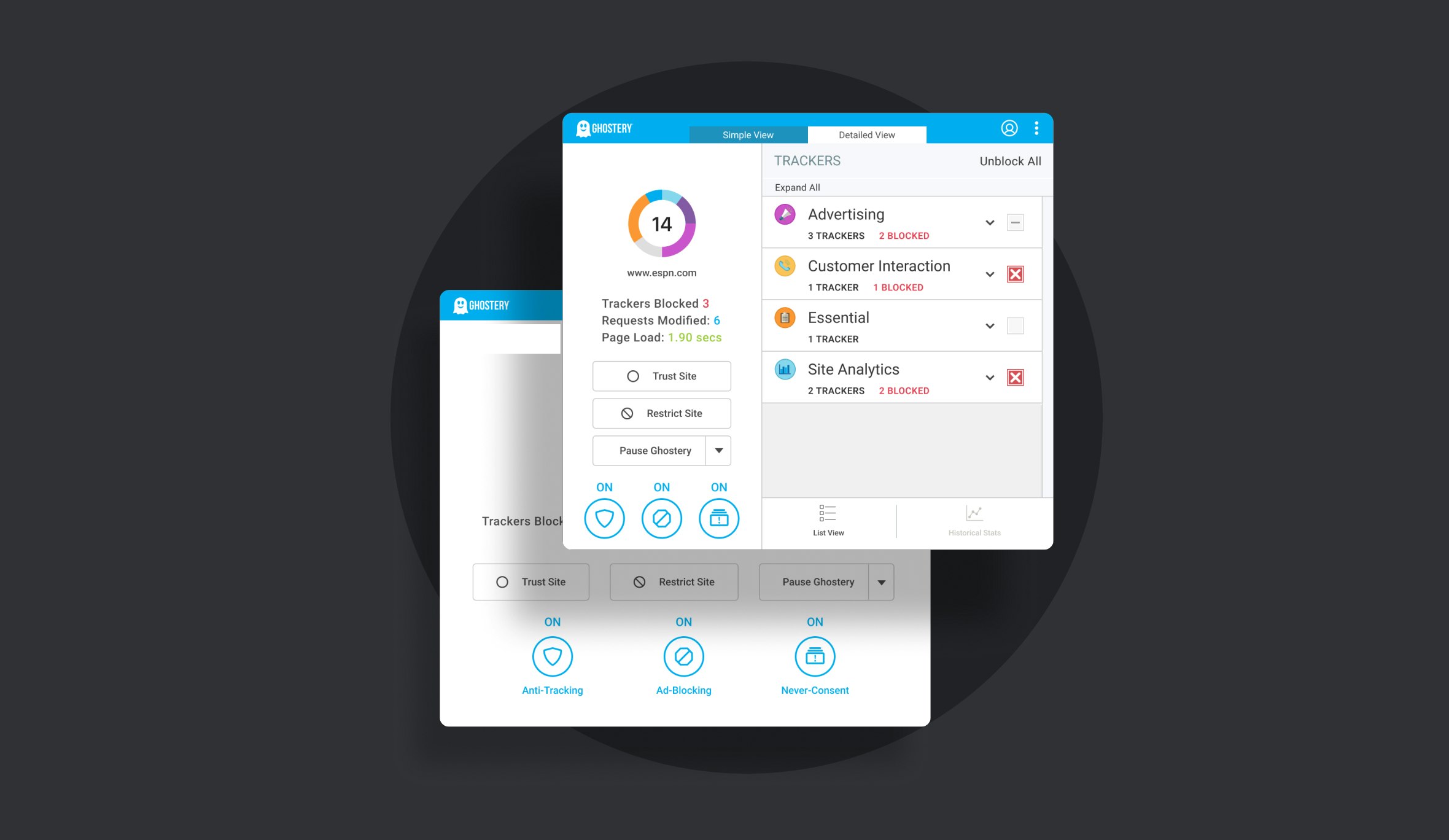Image resolution: width=1449 pixels, height=840 pixels.
Task: Click the Anti-Tracking shield icon
Action: (552, 657)
